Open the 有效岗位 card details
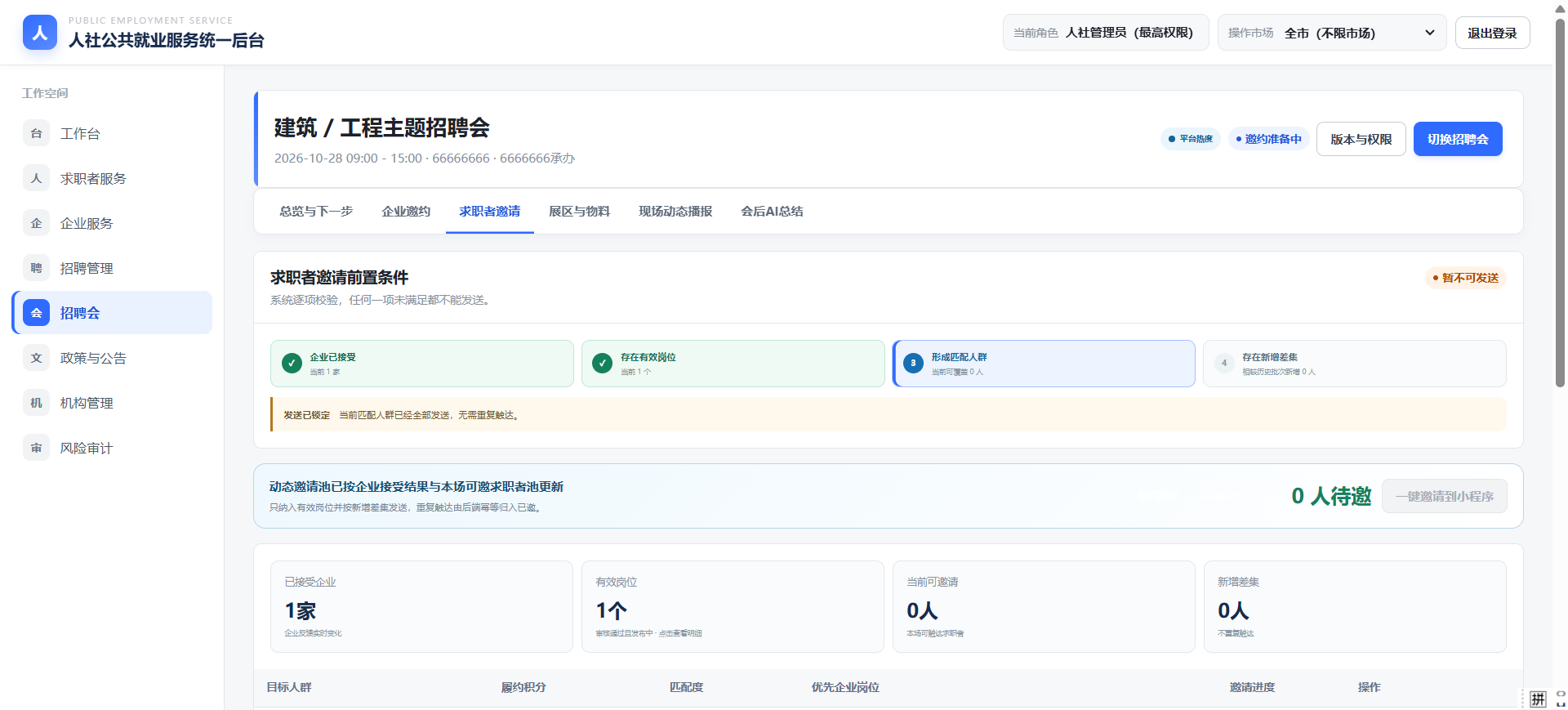This screenshot has height=710, width=1568. 733,606
